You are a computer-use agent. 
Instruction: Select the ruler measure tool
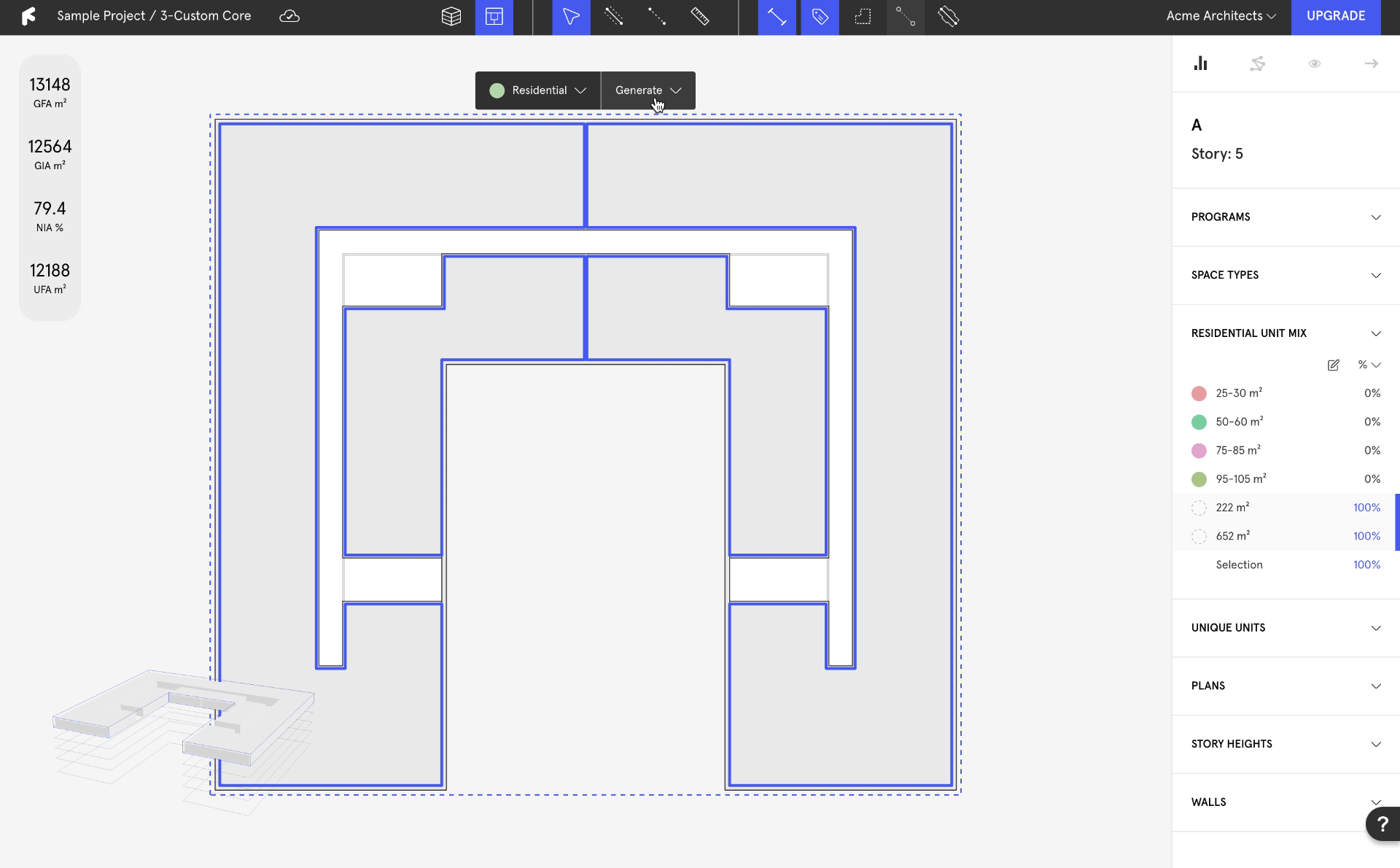click(700, 16)
